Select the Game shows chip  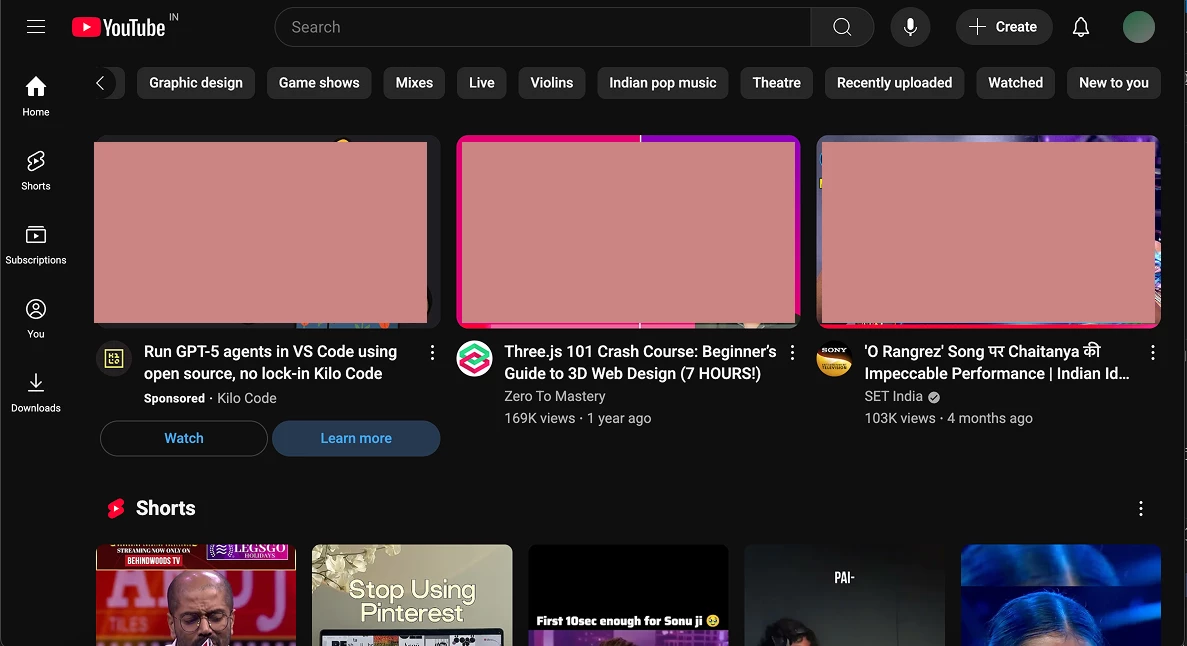(319, 83)
